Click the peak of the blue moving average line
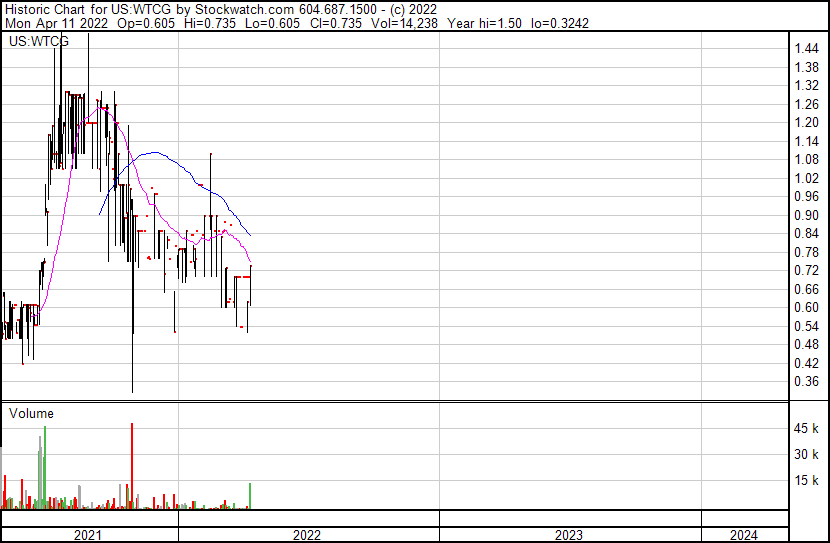This screenshot has height=543, width=830. (152, 153)
